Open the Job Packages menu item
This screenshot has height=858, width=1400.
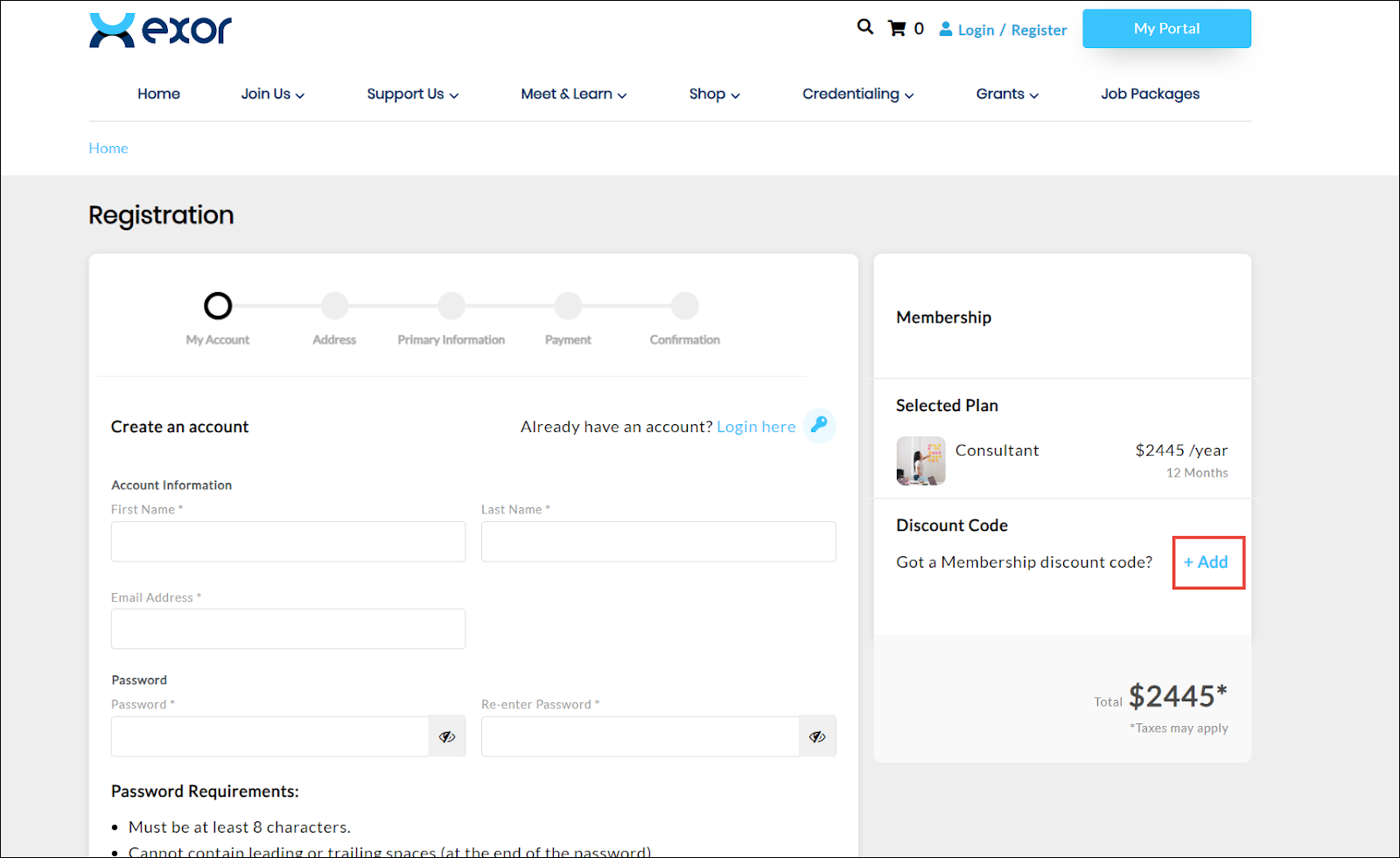coord(1150,94)
